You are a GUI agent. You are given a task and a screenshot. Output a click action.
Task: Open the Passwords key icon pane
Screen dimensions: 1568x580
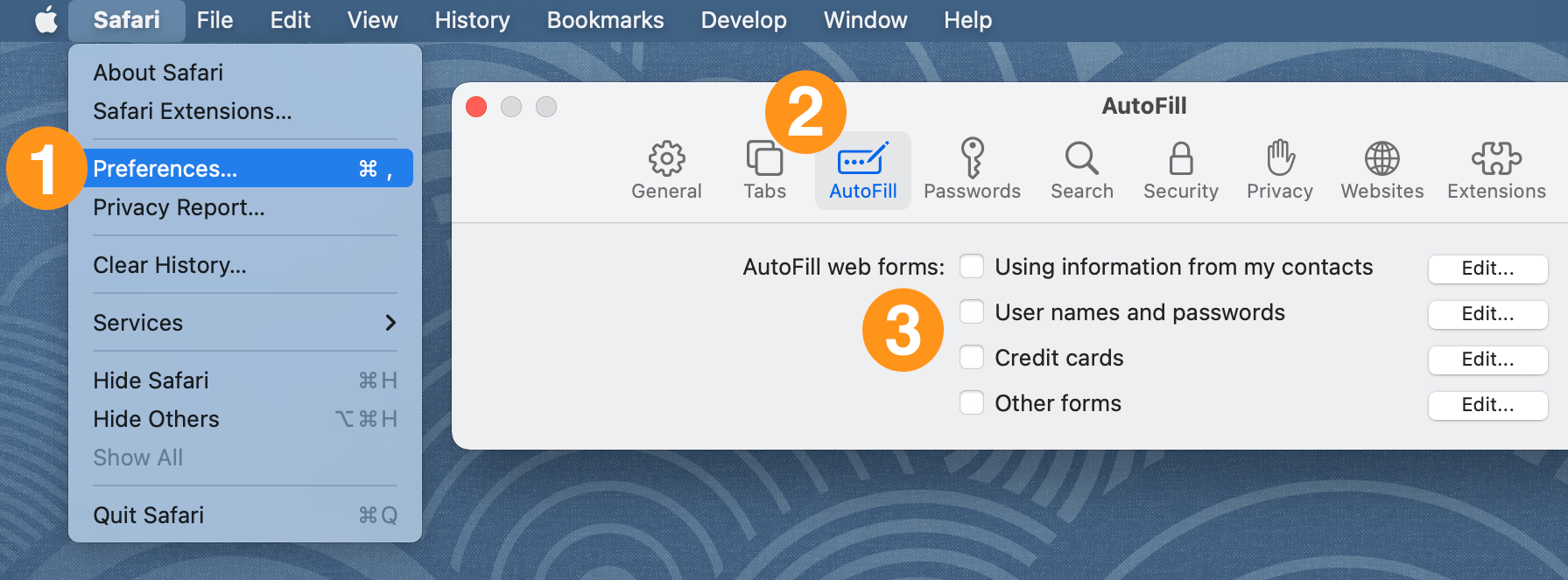972,171
